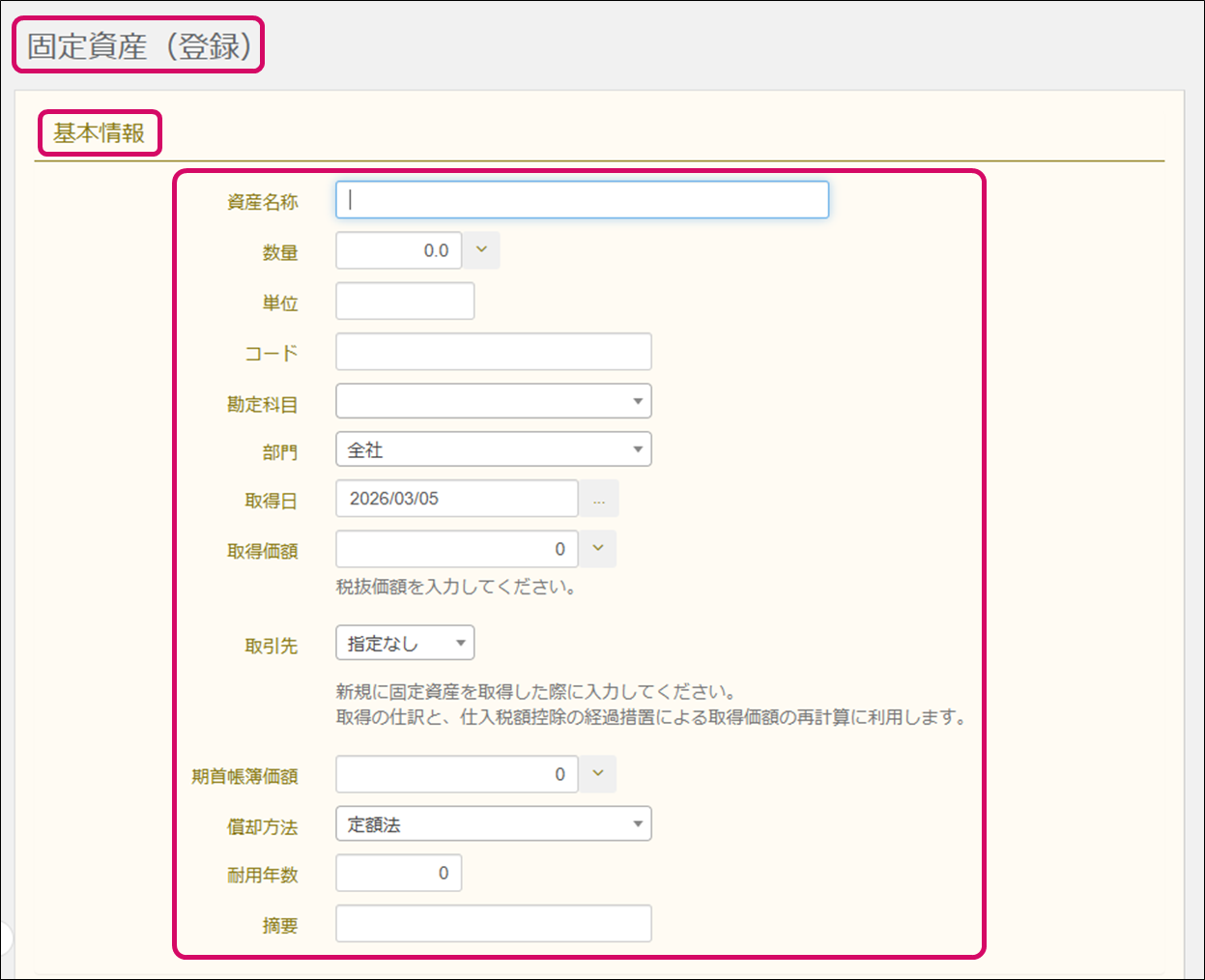Click the 資産名称 text field

(x=582, y=200)
